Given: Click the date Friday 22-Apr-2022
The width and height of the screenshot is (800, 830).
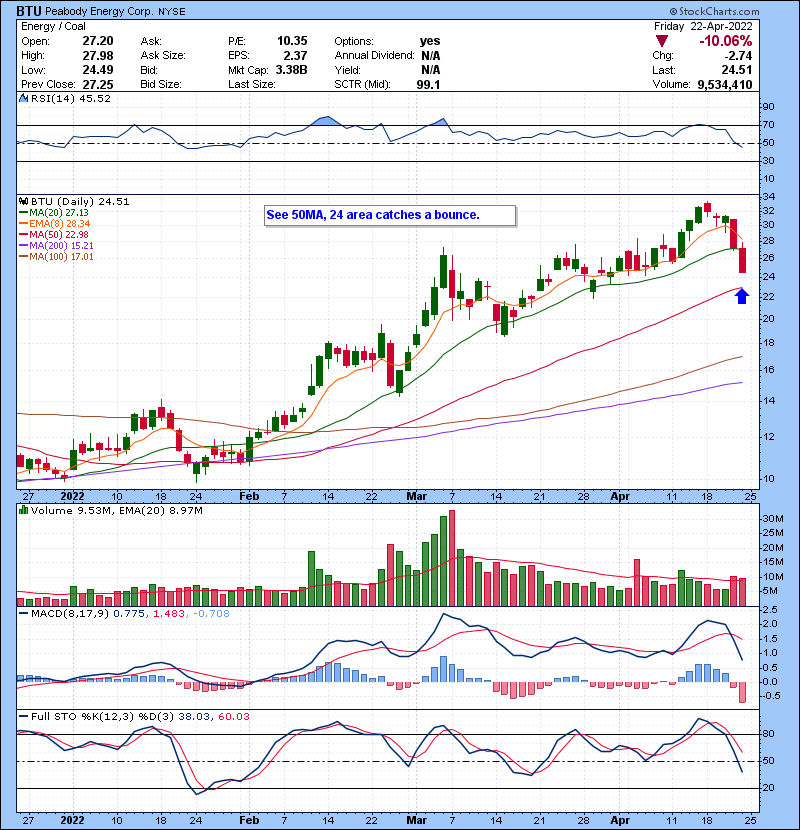Looking at the screenshot, I should point(703,26).
